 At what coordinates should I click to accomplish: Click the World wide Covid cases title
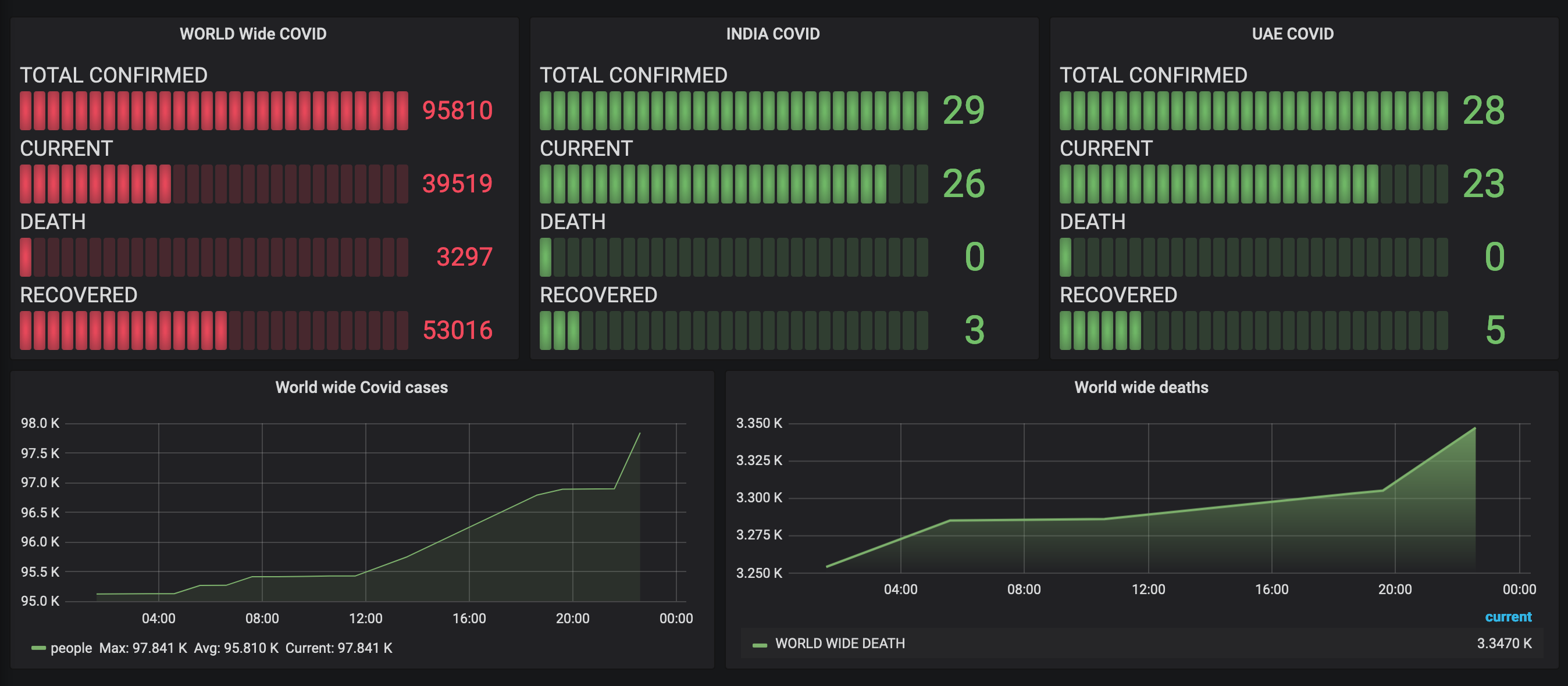361,387
